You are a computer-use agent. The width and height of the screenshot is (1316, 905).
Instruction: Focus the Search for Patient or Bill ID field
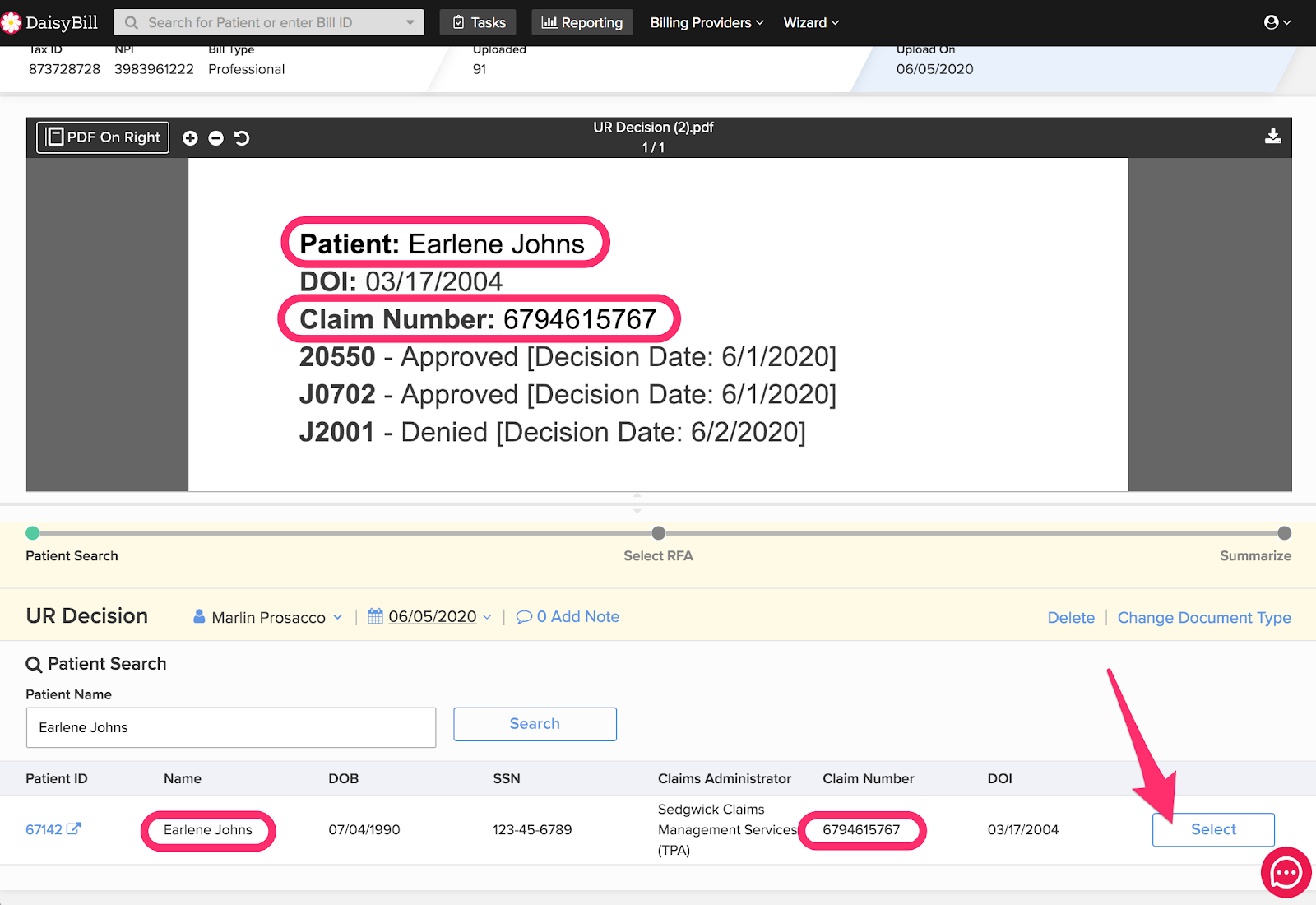[x=269, y=22]
